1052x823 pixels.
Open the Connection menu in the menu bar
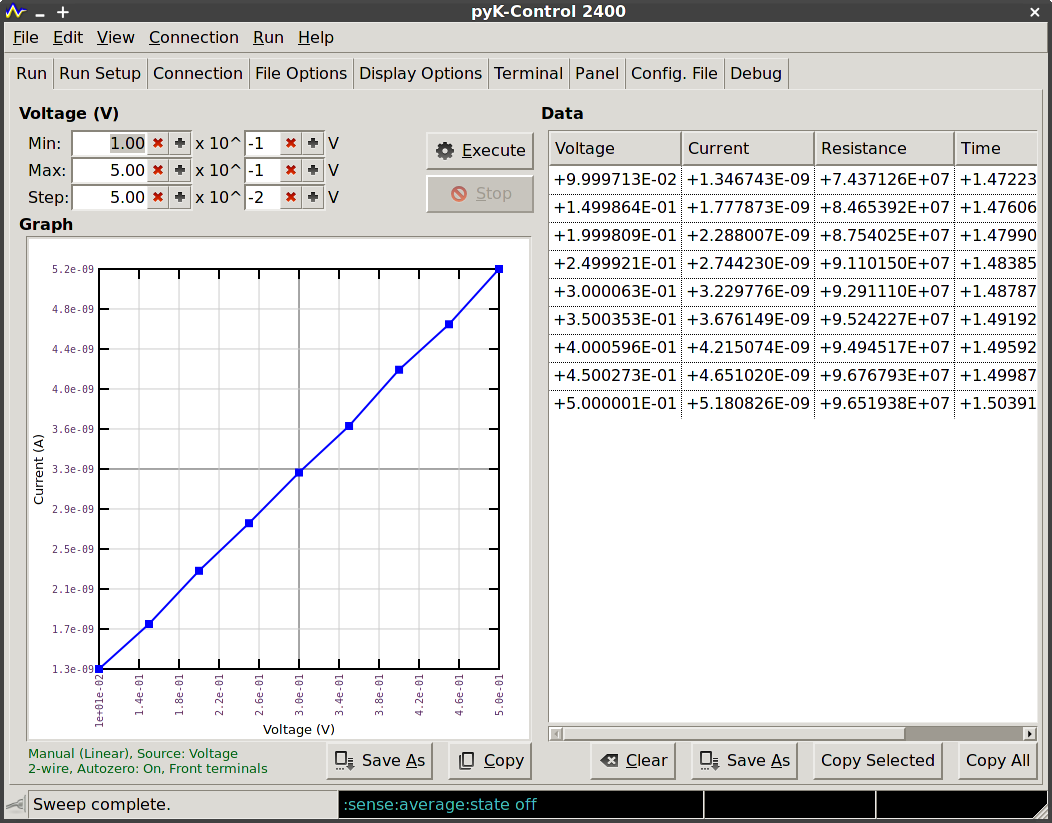[x=194, y=38]
